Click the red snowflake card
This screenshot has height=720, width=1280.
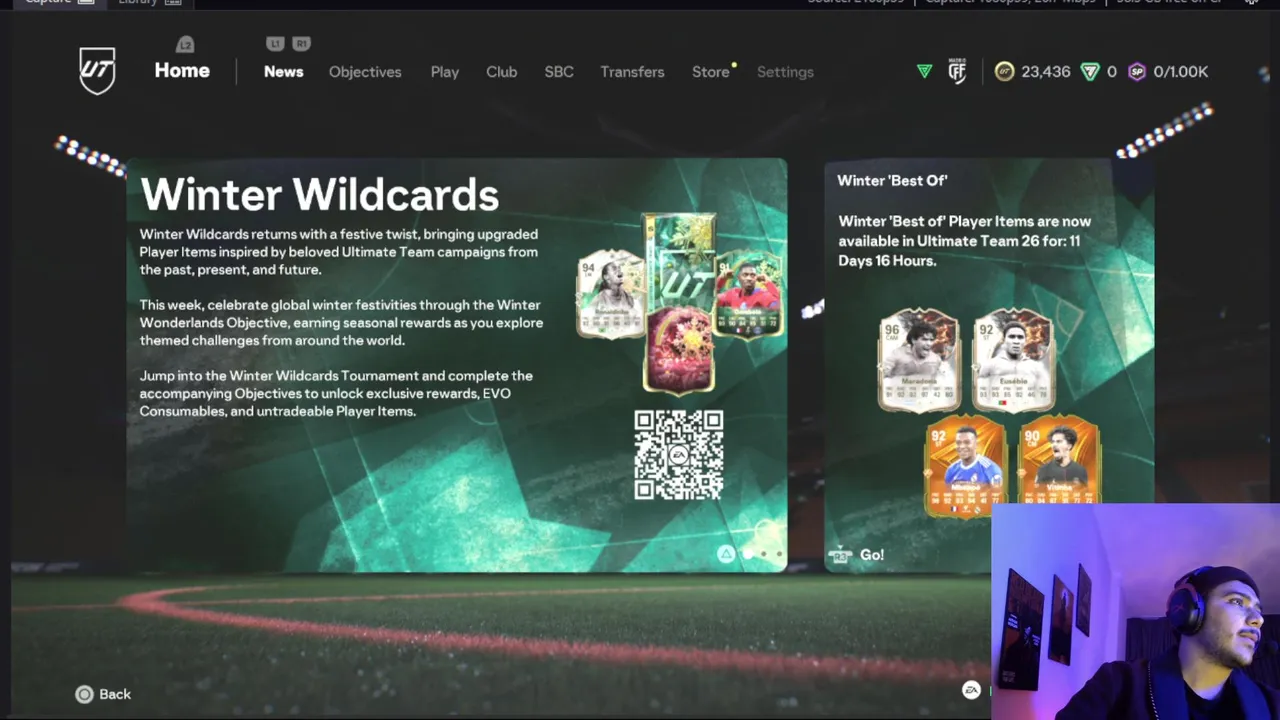(x=679, y=350)
